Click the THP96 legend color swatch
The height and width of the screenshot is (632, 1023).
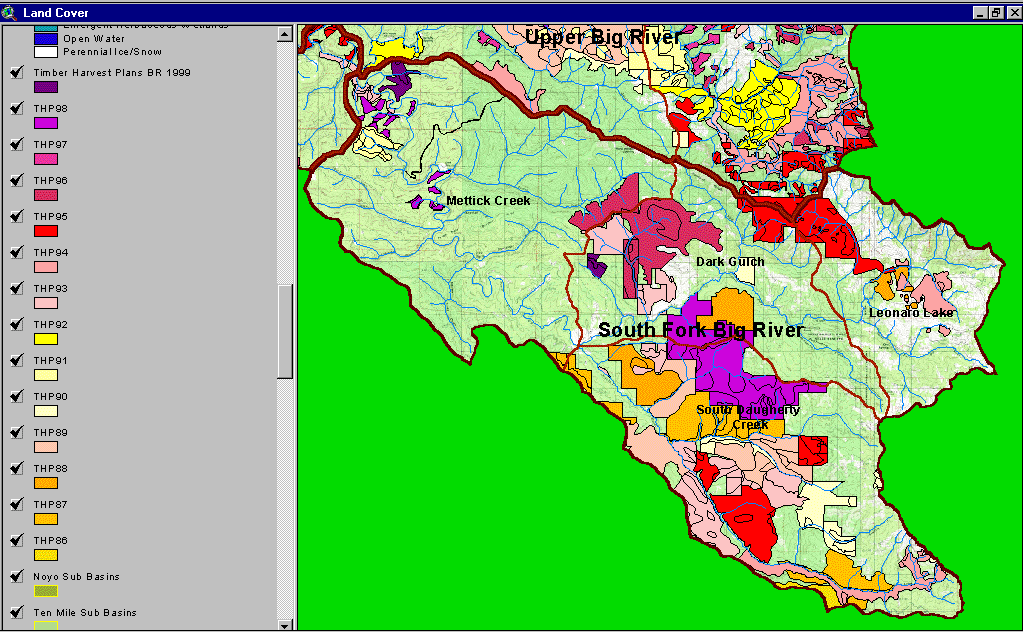46,195
